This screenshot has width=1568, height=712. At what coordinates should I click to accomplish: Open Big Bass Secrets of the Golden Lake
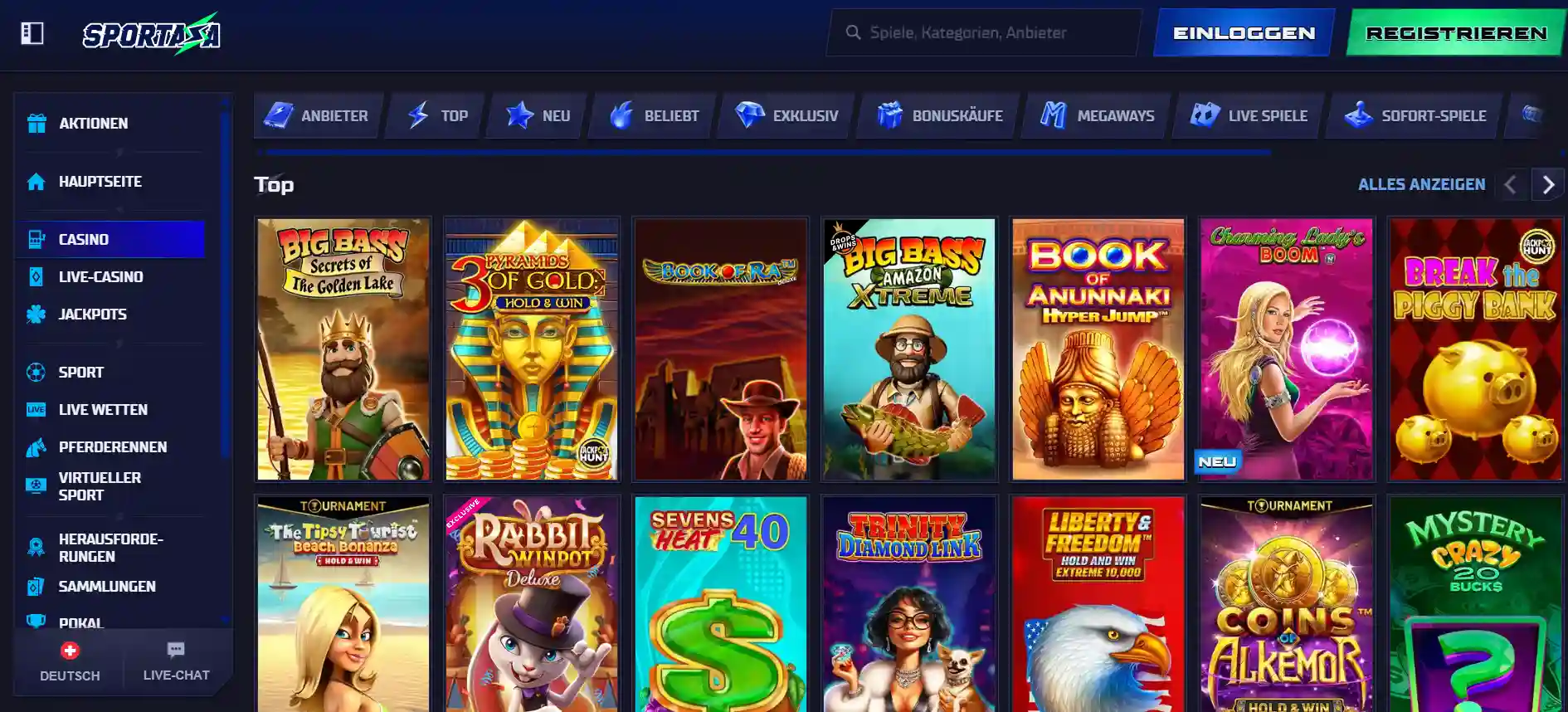click(343, 349)
